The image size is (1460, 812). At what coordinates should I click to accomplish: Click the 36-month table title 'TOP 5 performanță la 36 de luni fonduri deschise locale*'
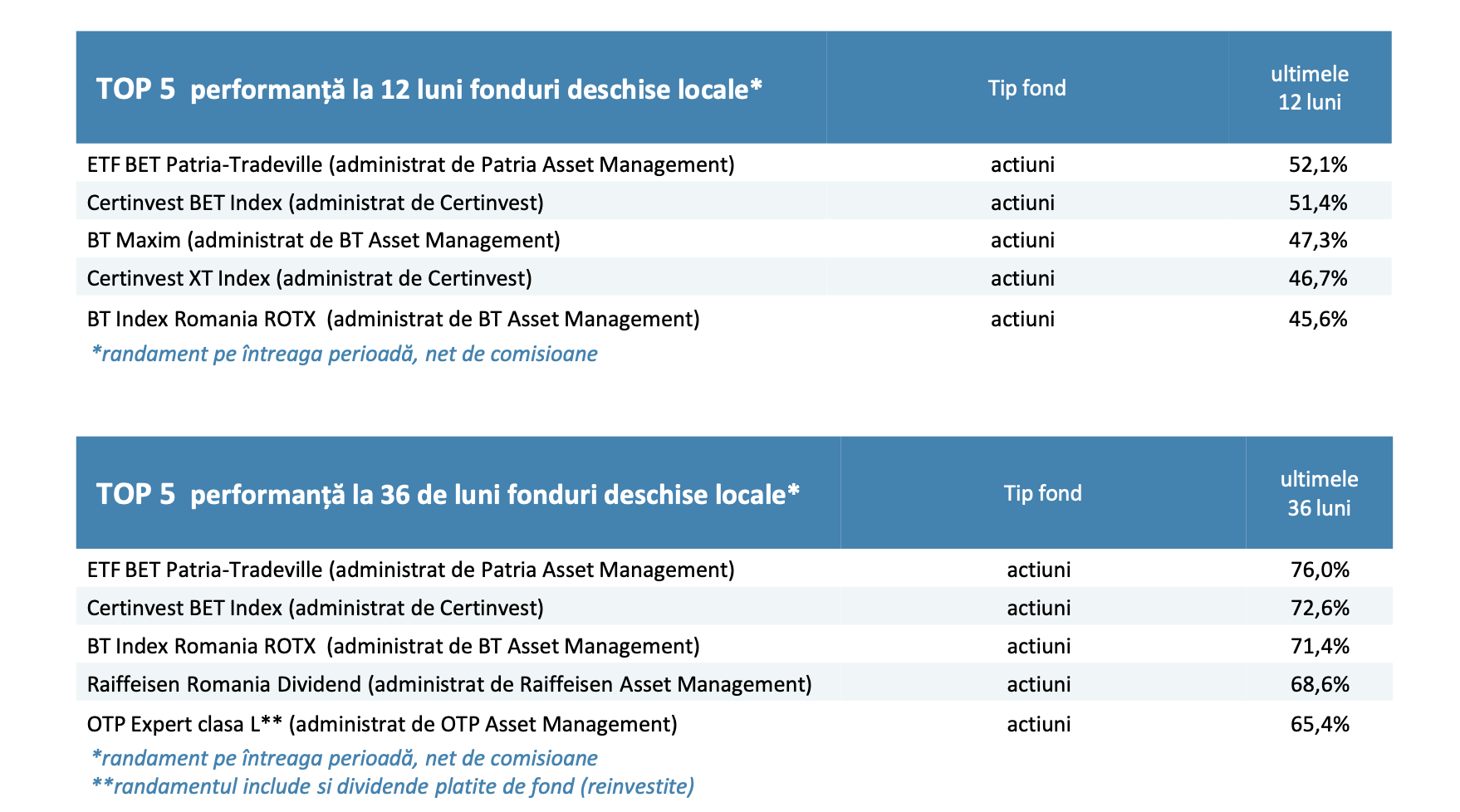[448, 494]
